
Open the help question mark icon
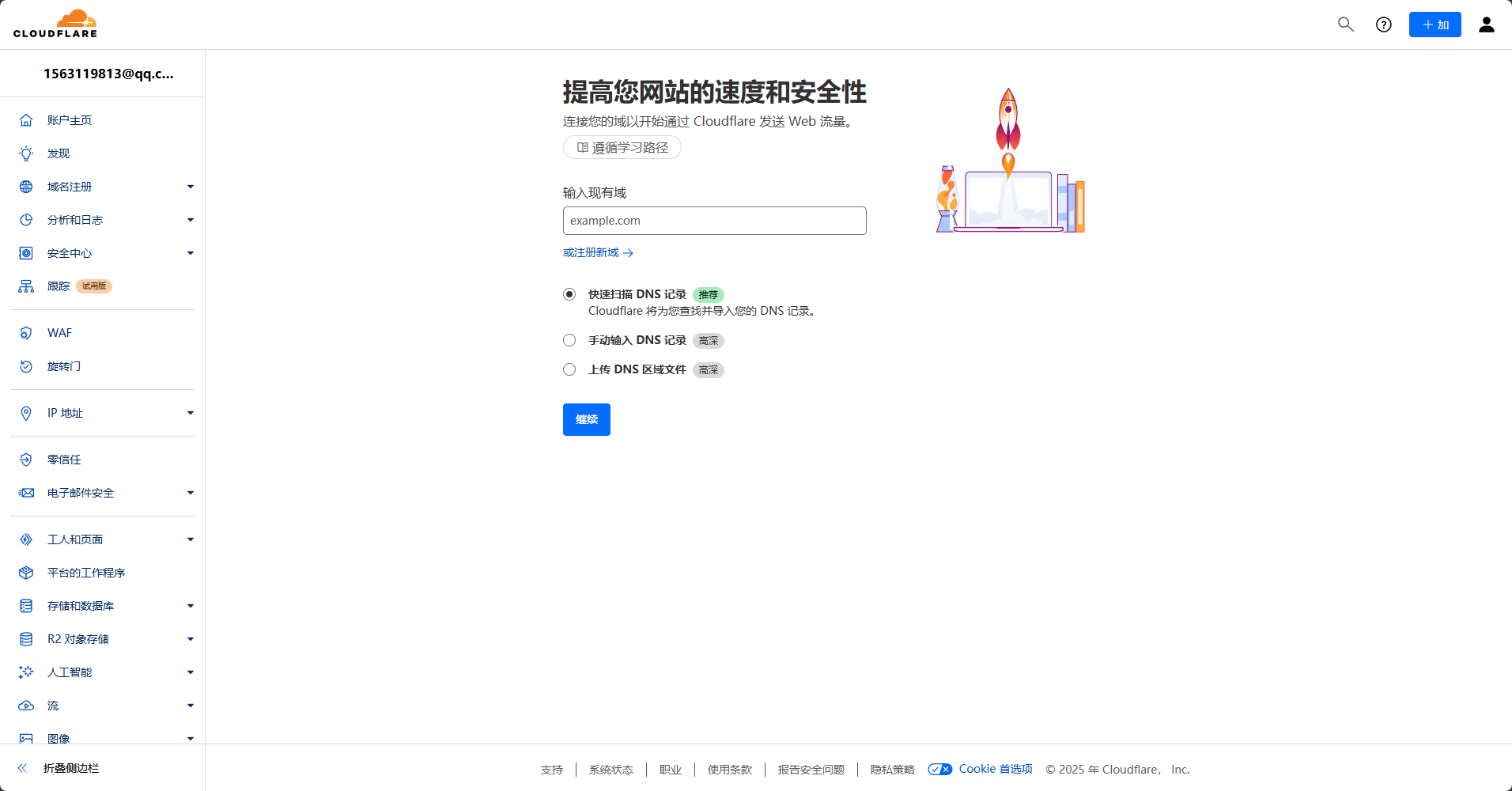tap(1384, 25)
